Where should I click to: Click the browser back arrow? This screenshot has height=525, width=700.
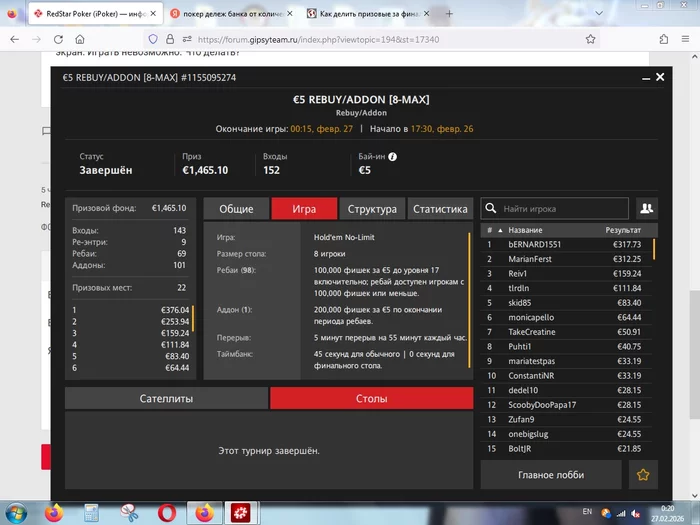coord(15,39)
